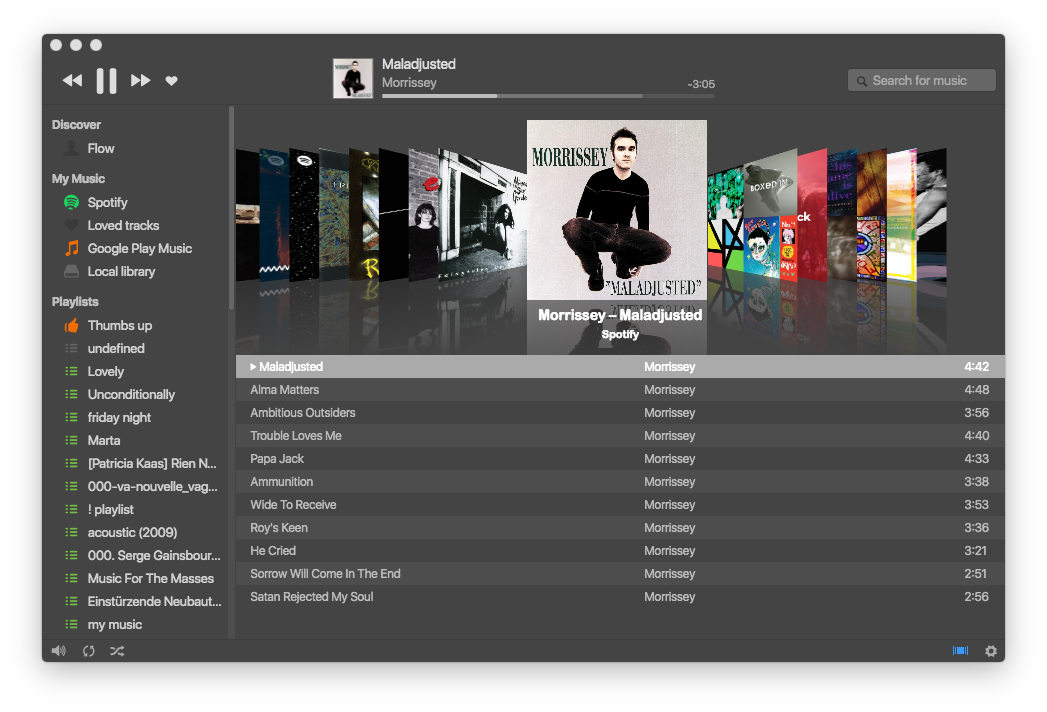Select the black-and-white portrait album at far right

[x=931, y=214]
